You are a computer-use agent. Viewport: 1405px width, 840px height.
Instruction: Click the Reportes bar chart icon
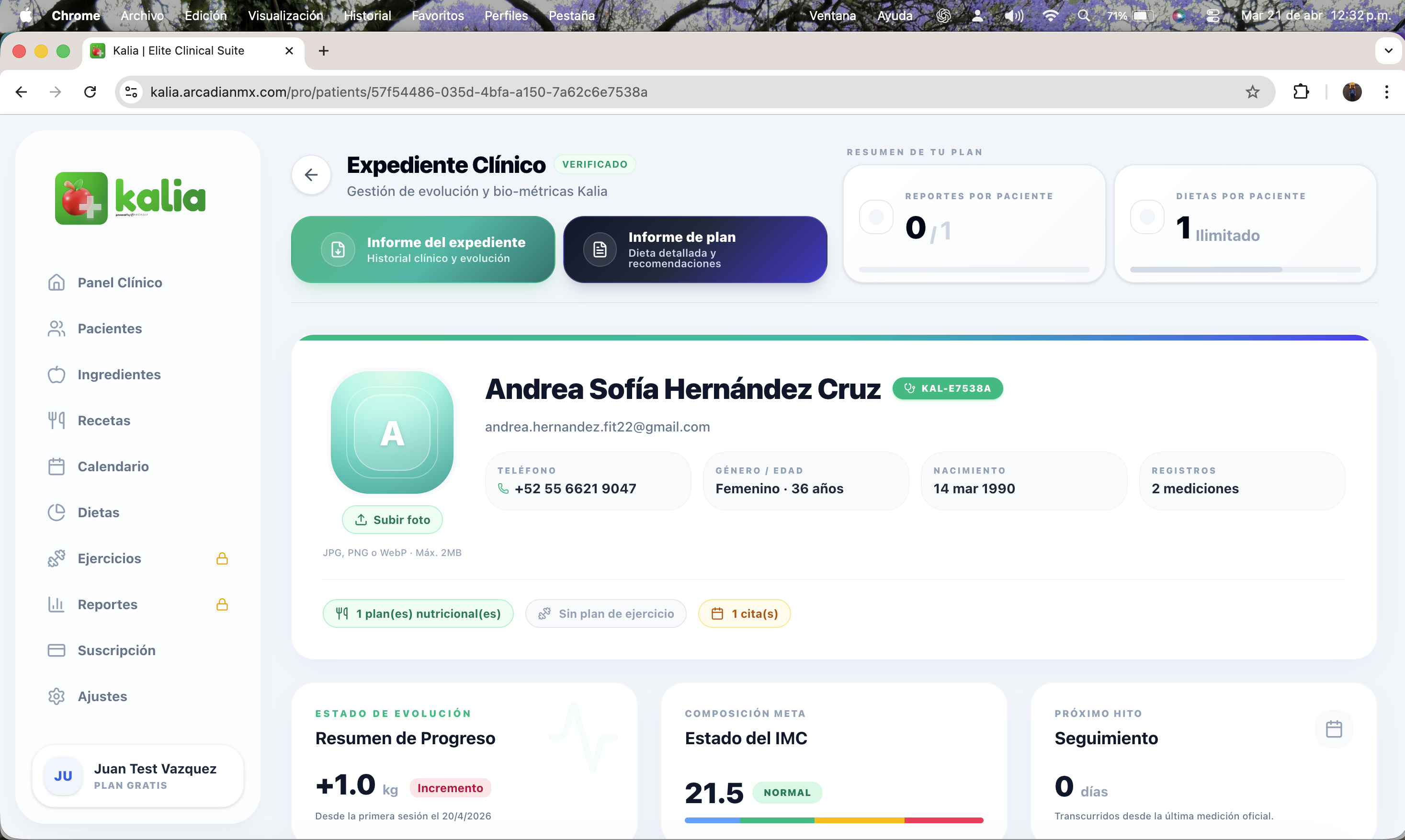tap(56, 604)
